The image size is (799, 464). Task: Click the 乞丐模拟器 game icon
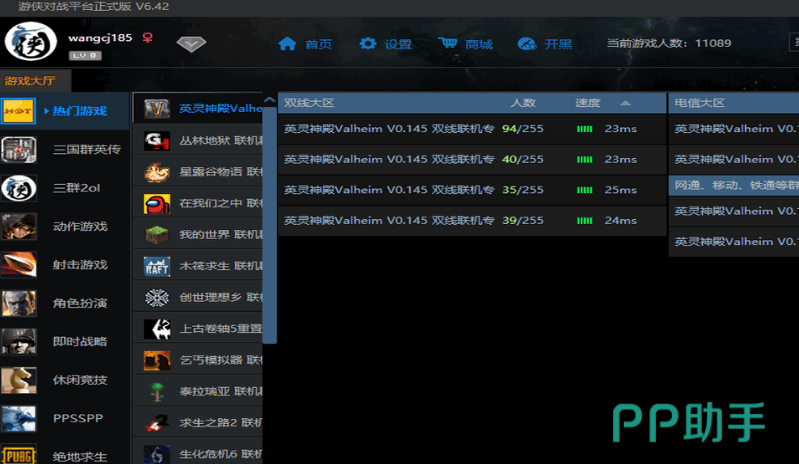click(x=156, y=360)
